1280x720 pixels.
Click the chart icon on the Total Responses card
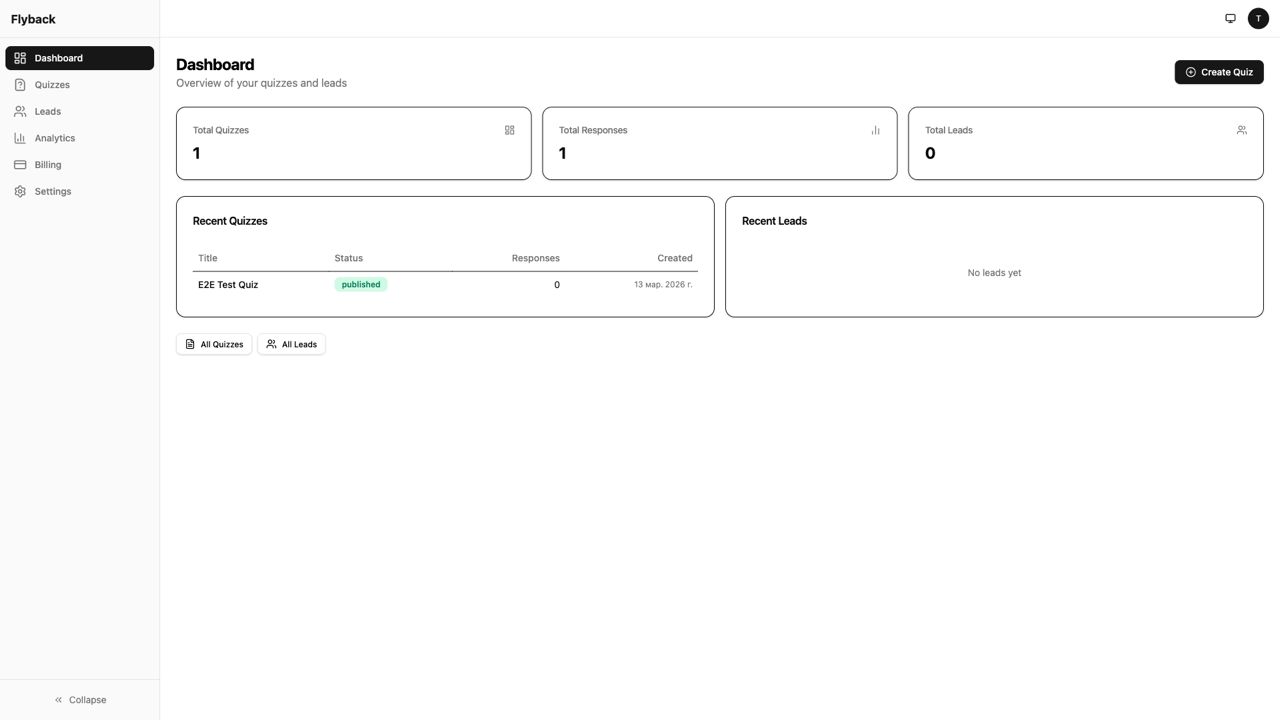pyautogui.click(x=875, y=130)
